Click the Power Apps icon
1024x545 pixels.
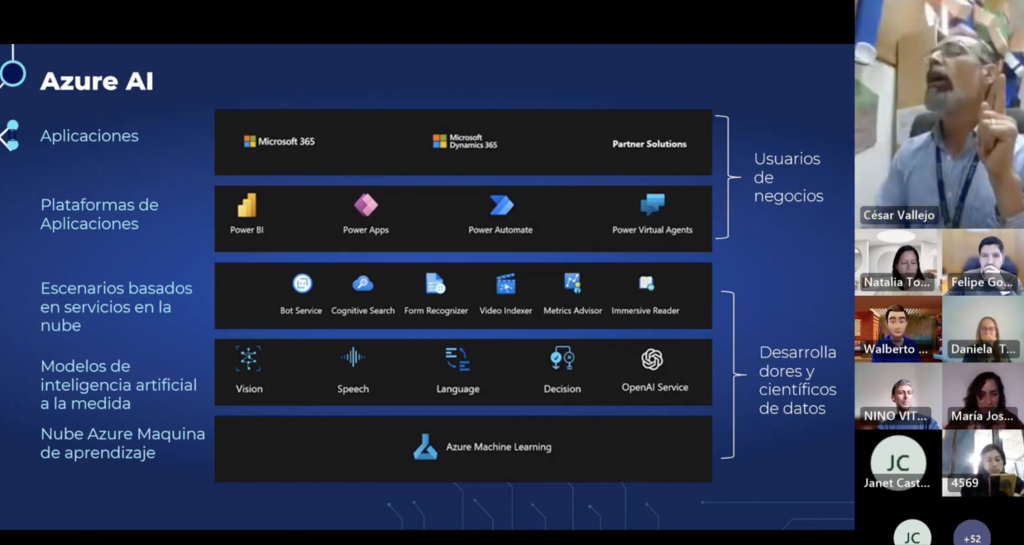[366, 205]
